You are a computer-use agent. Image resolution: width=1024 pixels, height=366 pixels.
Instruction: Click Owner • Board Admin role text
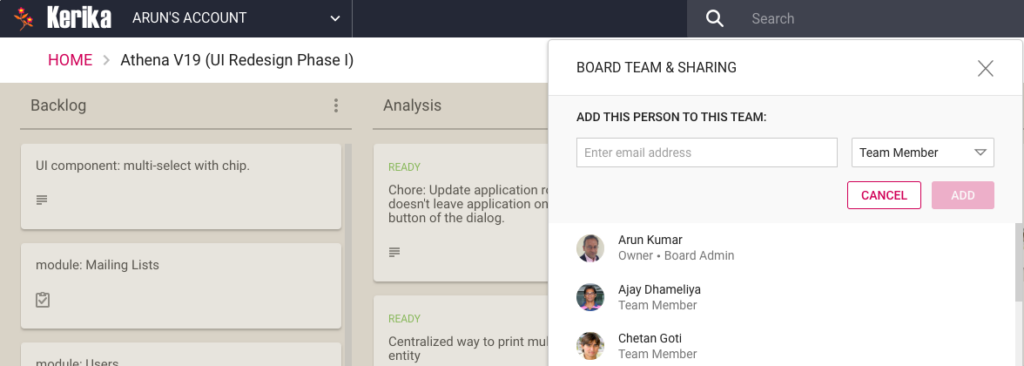(x=676, y=256)
